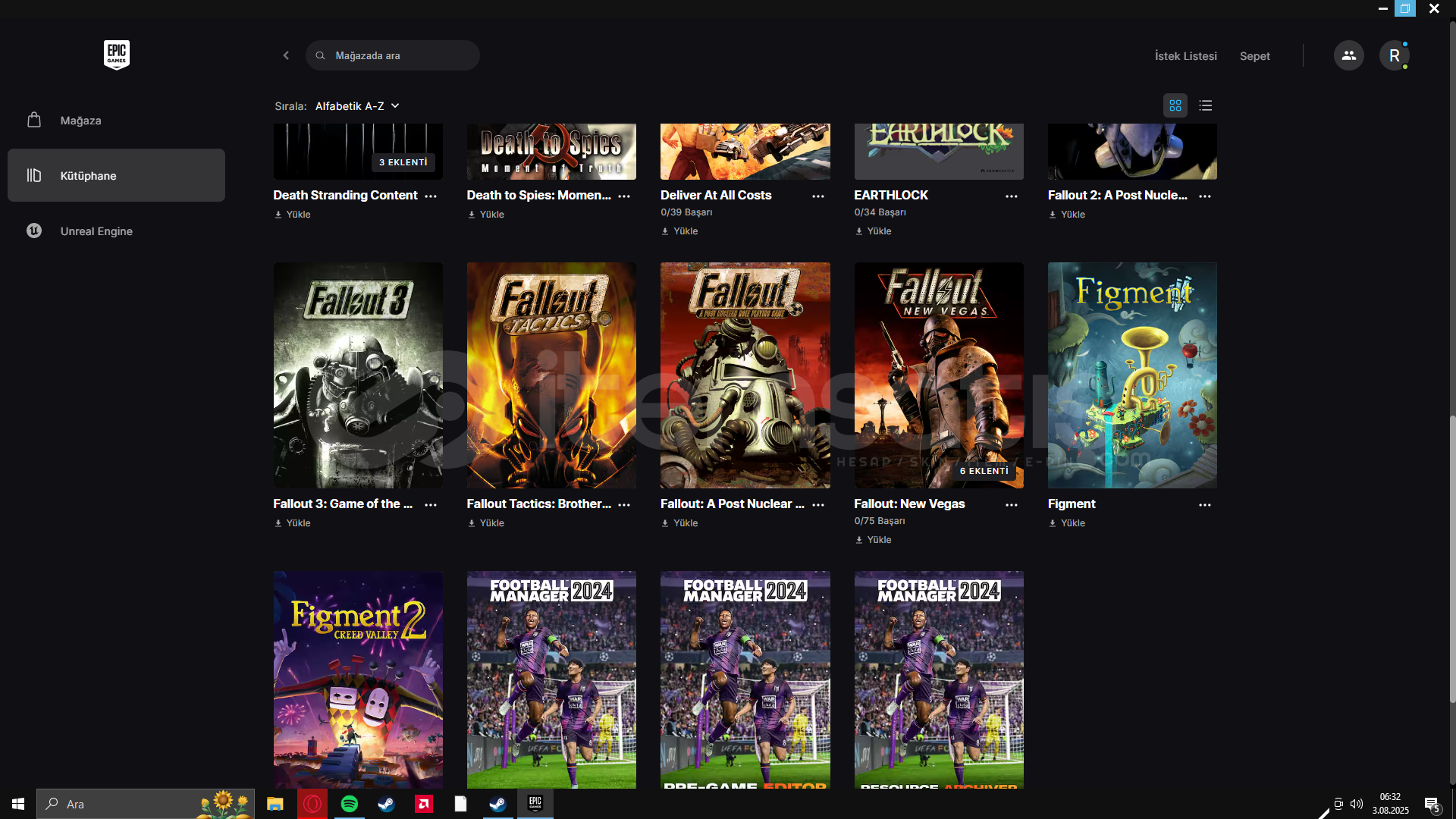Click the Mağazada ara search field
Screen dimensions: 1456x819
pyautogui.click(x=393, y=55)
